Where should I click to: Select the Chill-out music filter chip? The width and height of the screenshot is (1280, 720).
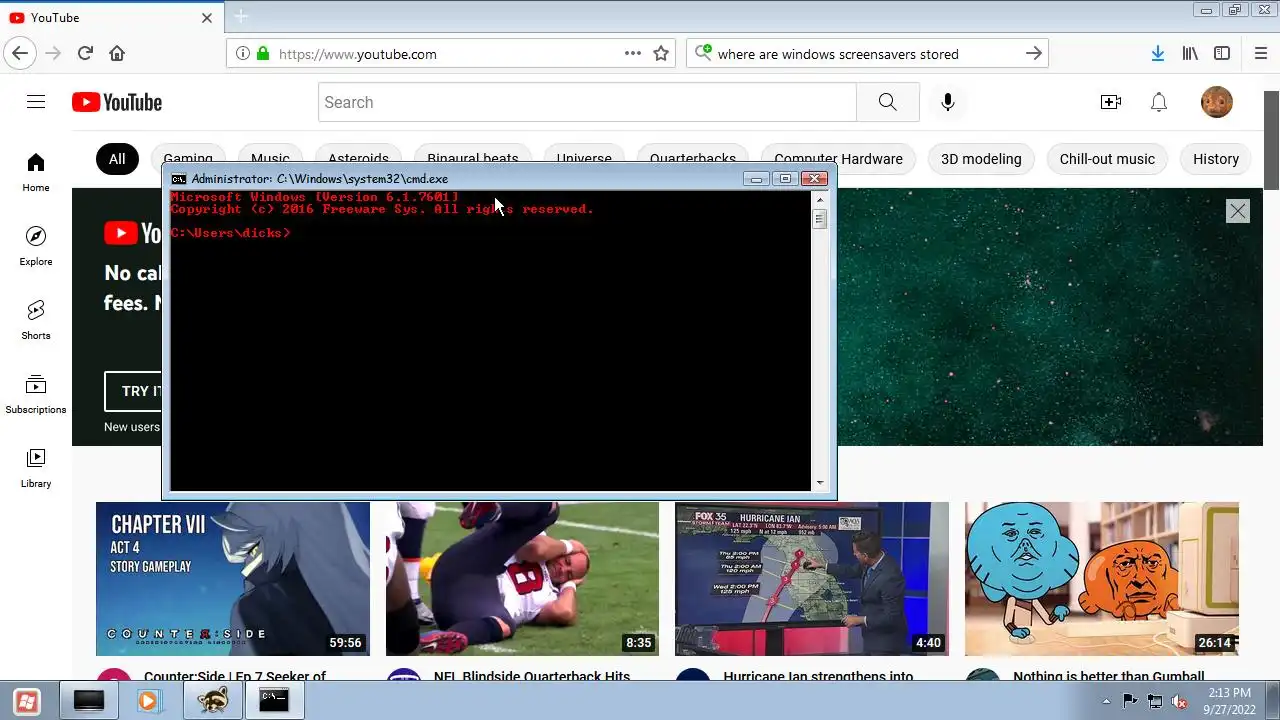click(1107, 159)
